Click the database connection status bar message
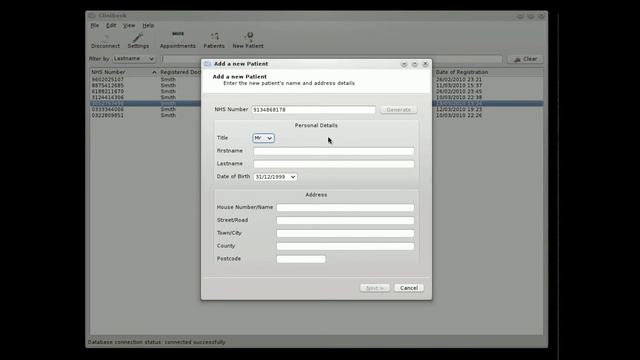The width and height of the screenshot is (640, 360). pos(157,342)
